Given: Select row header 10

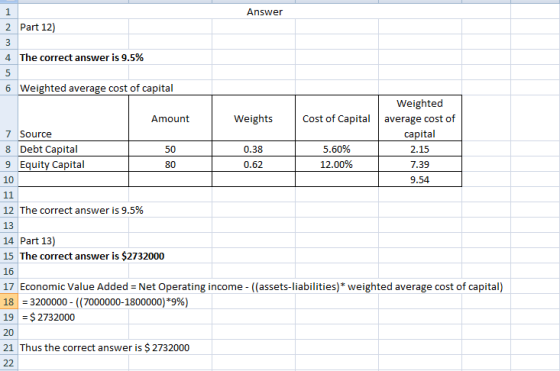Looking at the screenshot, I should point(9,179).
